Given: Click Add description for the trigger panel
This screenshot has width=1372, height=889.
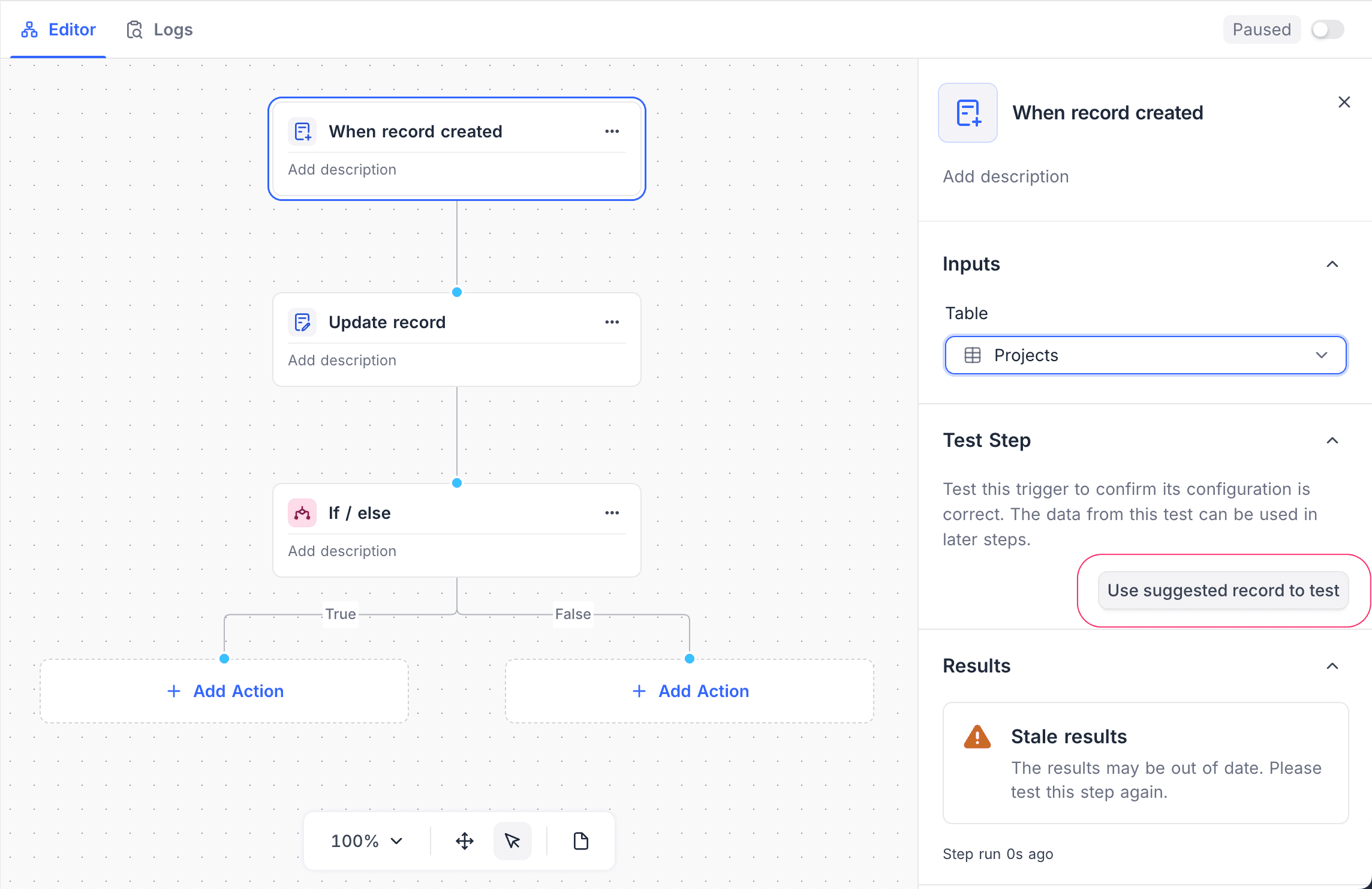Looking at the screenshot, I should click(x=1006, y=176).
